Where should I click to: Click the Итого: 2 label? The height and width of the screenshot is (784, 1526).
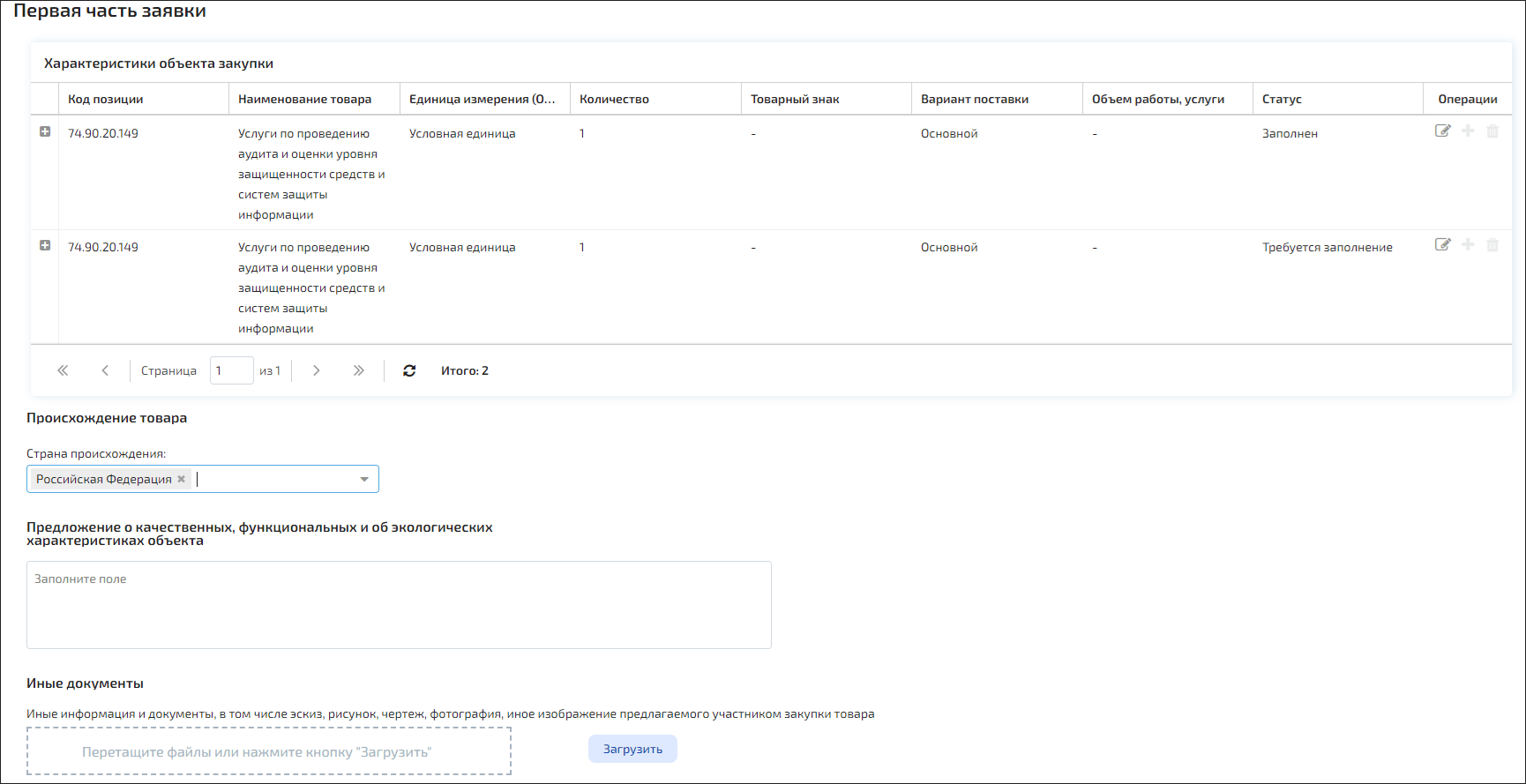(x=465, y=370)
